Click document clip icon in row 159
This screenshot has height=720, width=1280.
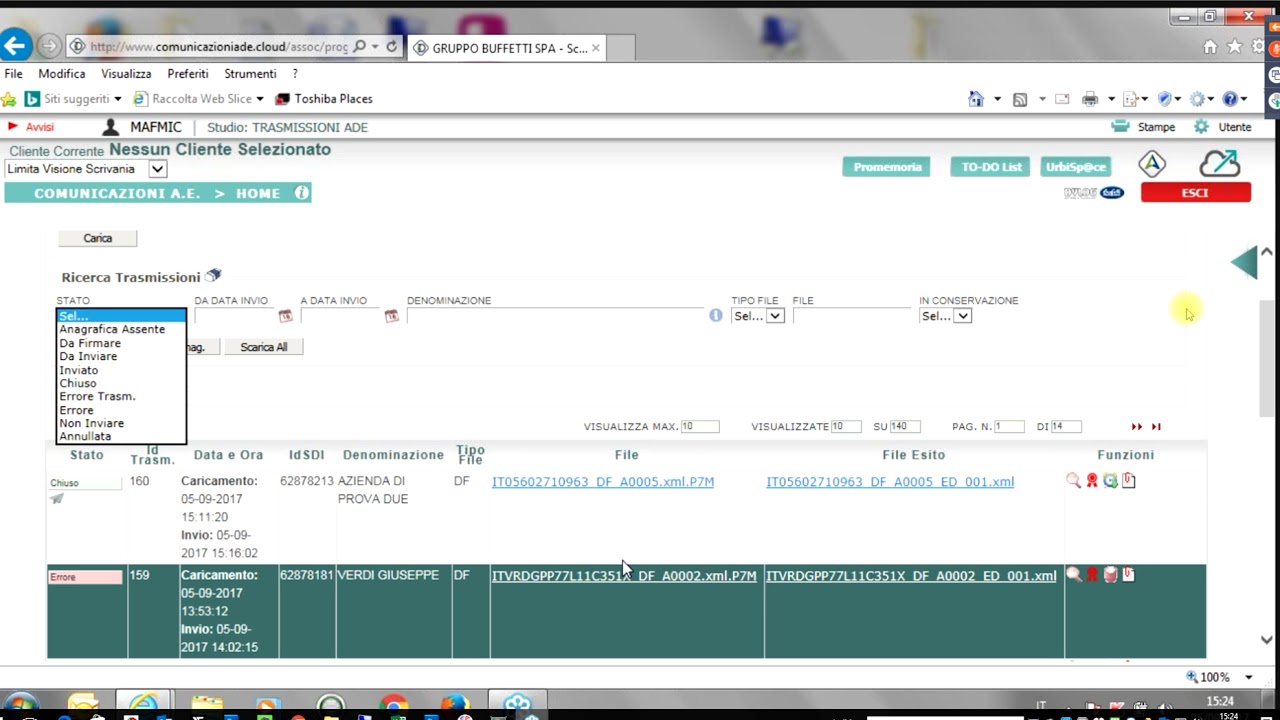click(x=1128, y=575)
